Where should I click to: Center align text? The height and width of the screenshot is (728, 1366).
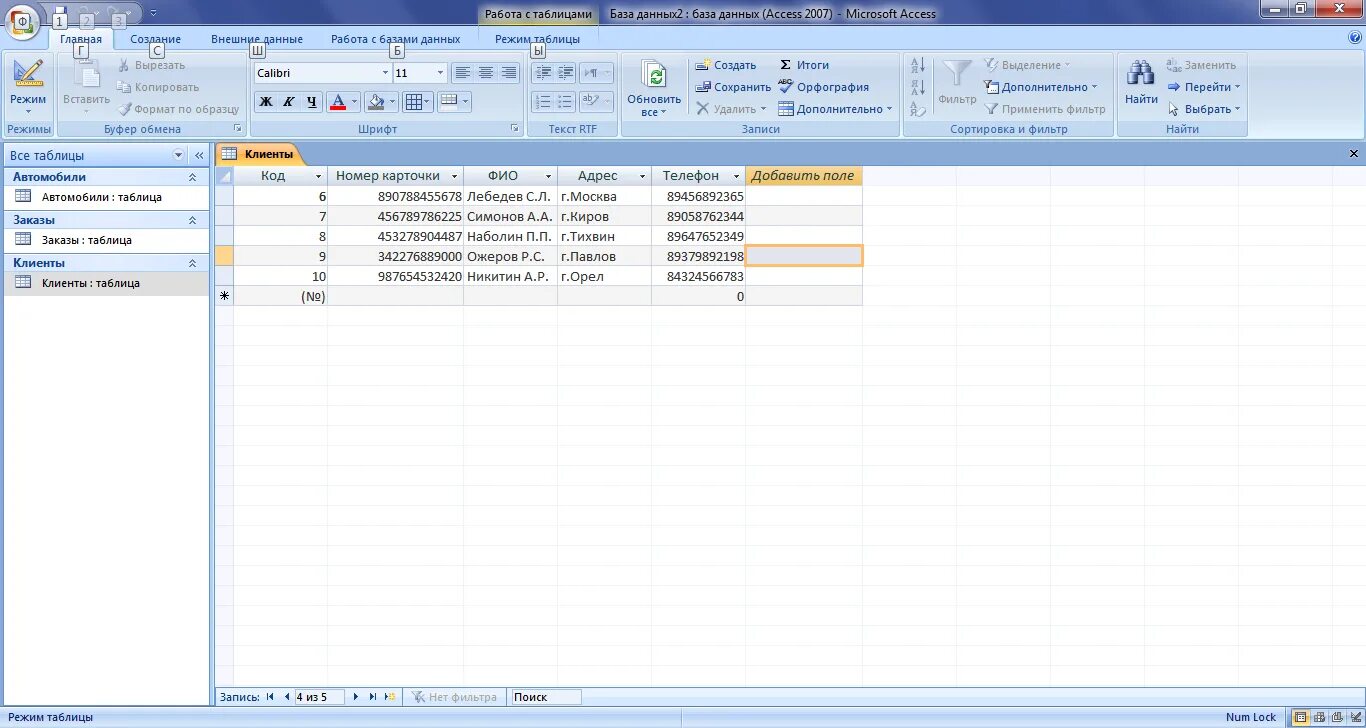point(486,73)
